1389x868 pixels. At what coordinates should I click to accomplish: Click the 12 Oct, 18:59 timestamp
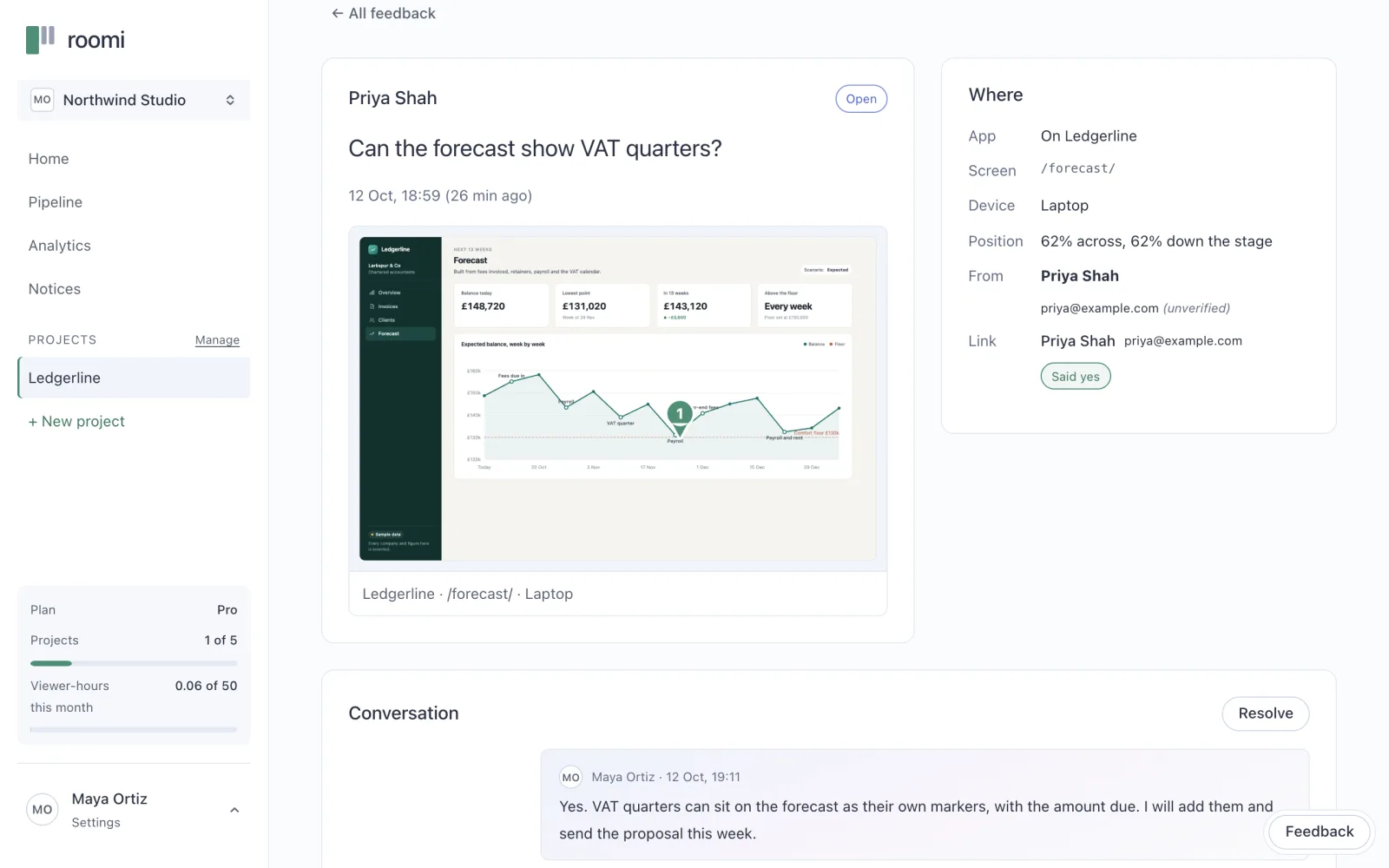click(440, 196)
